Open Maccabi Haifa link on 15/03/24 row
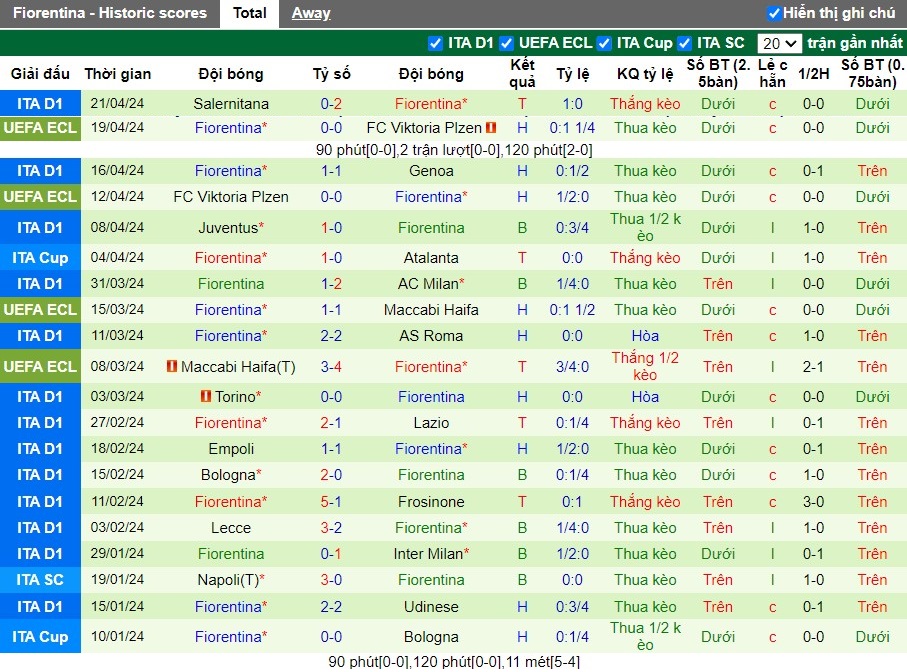Viewport: 907px width, 672px height. [431, 309]
